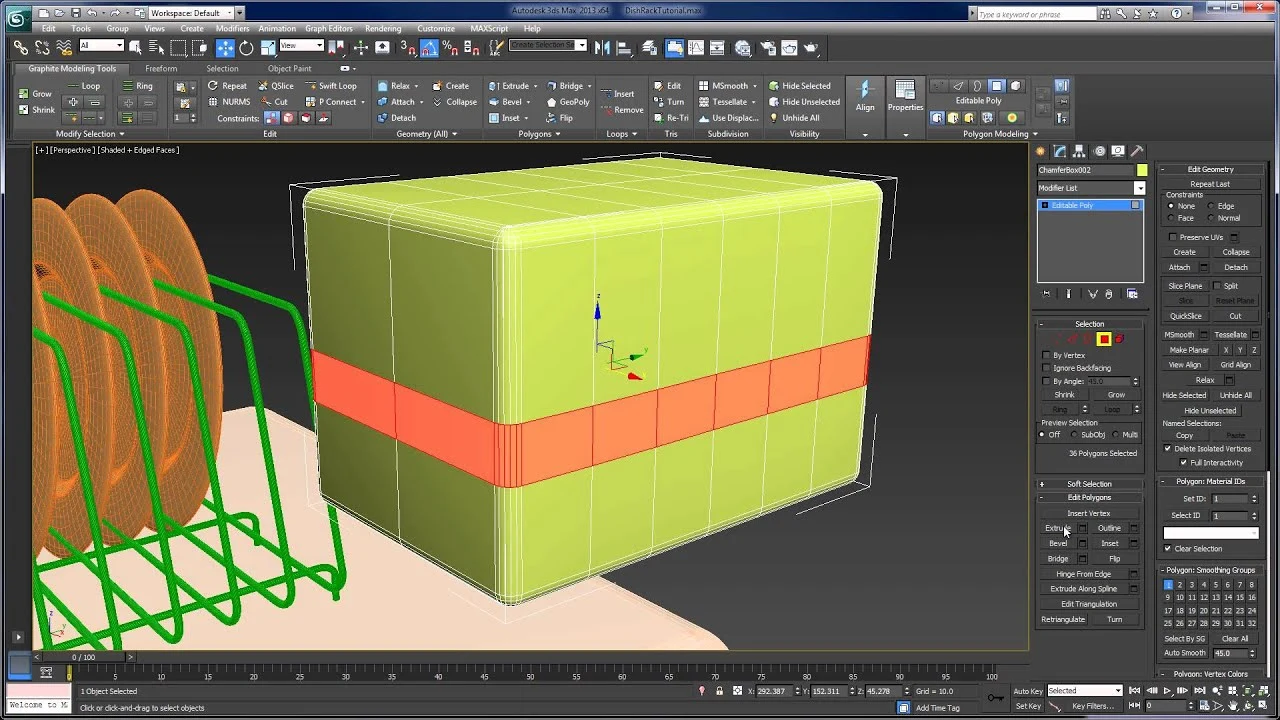The image size is (1280, 720).
Task: Click the QuickSlice button
Action: pyautogui.click(x=1185, y=315)
